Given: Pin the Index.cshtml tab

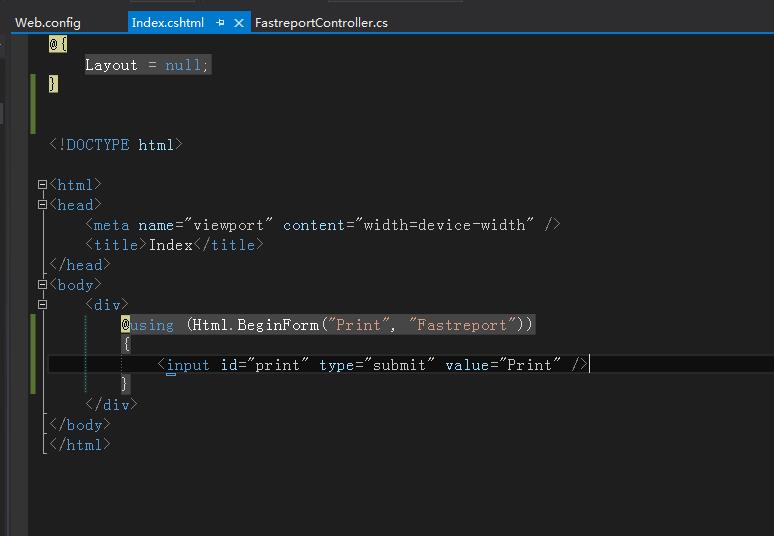Looking at the screenshot, I should click(x=220, y=23).
